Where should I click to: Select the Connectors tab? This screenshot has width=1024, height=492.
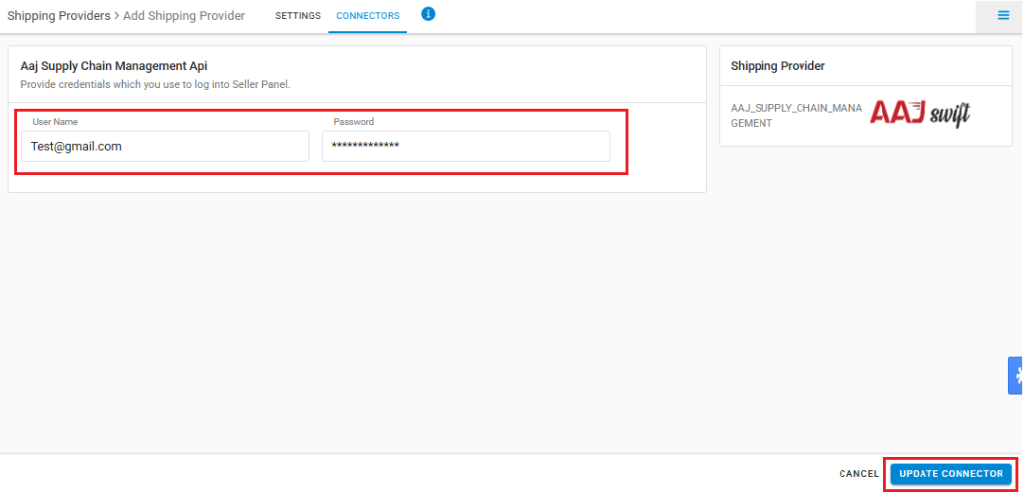click(x=367, y=16)
